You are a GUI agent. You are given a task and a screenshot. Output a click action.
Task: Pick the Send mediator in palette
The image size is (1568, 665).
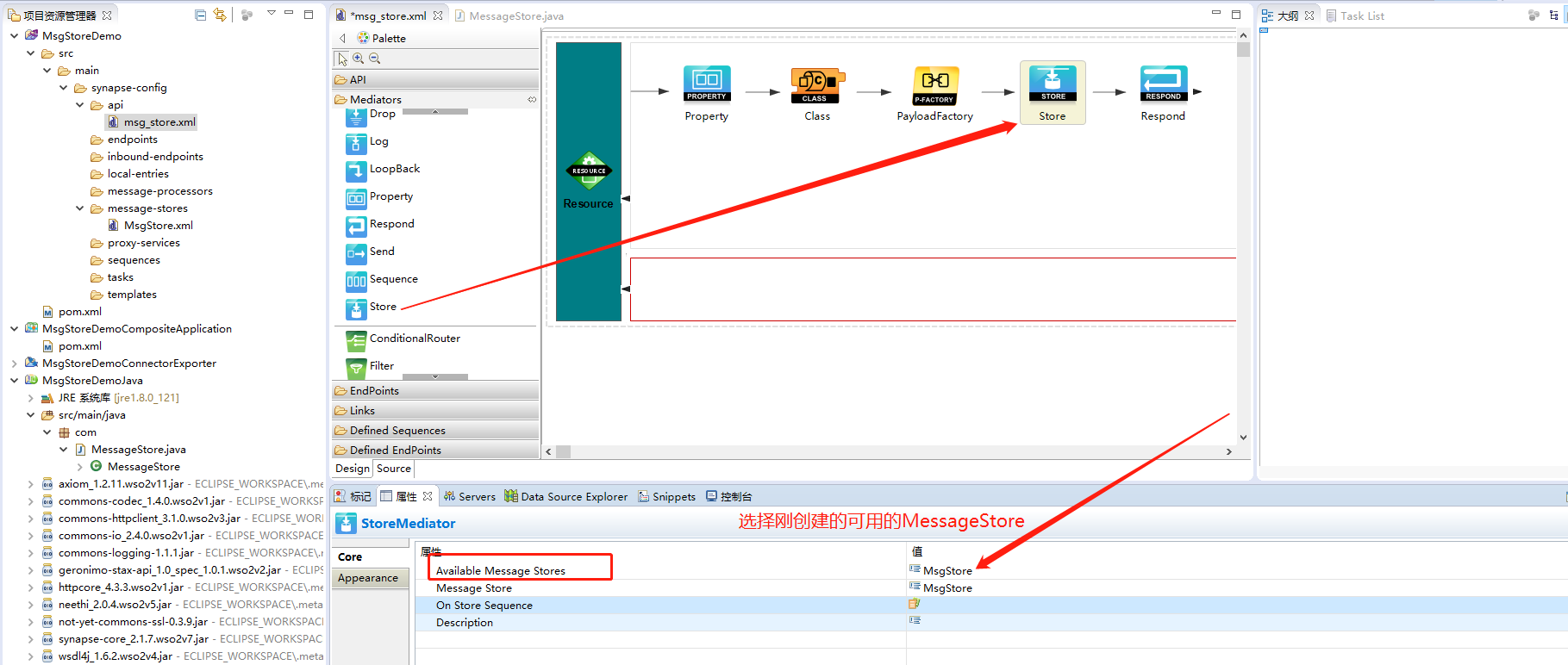[371, 252]
